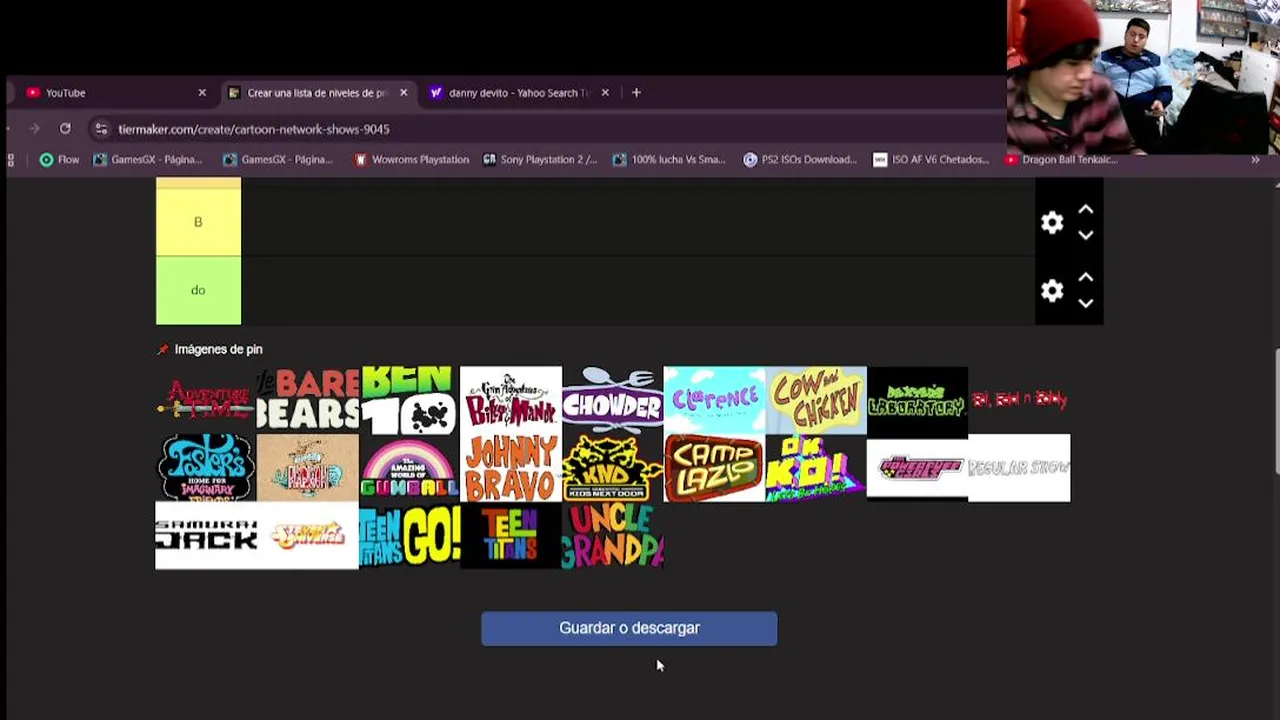1280x720 pixels.
Task: Open second GamesGX bookmark
Action: click(278, 159)
